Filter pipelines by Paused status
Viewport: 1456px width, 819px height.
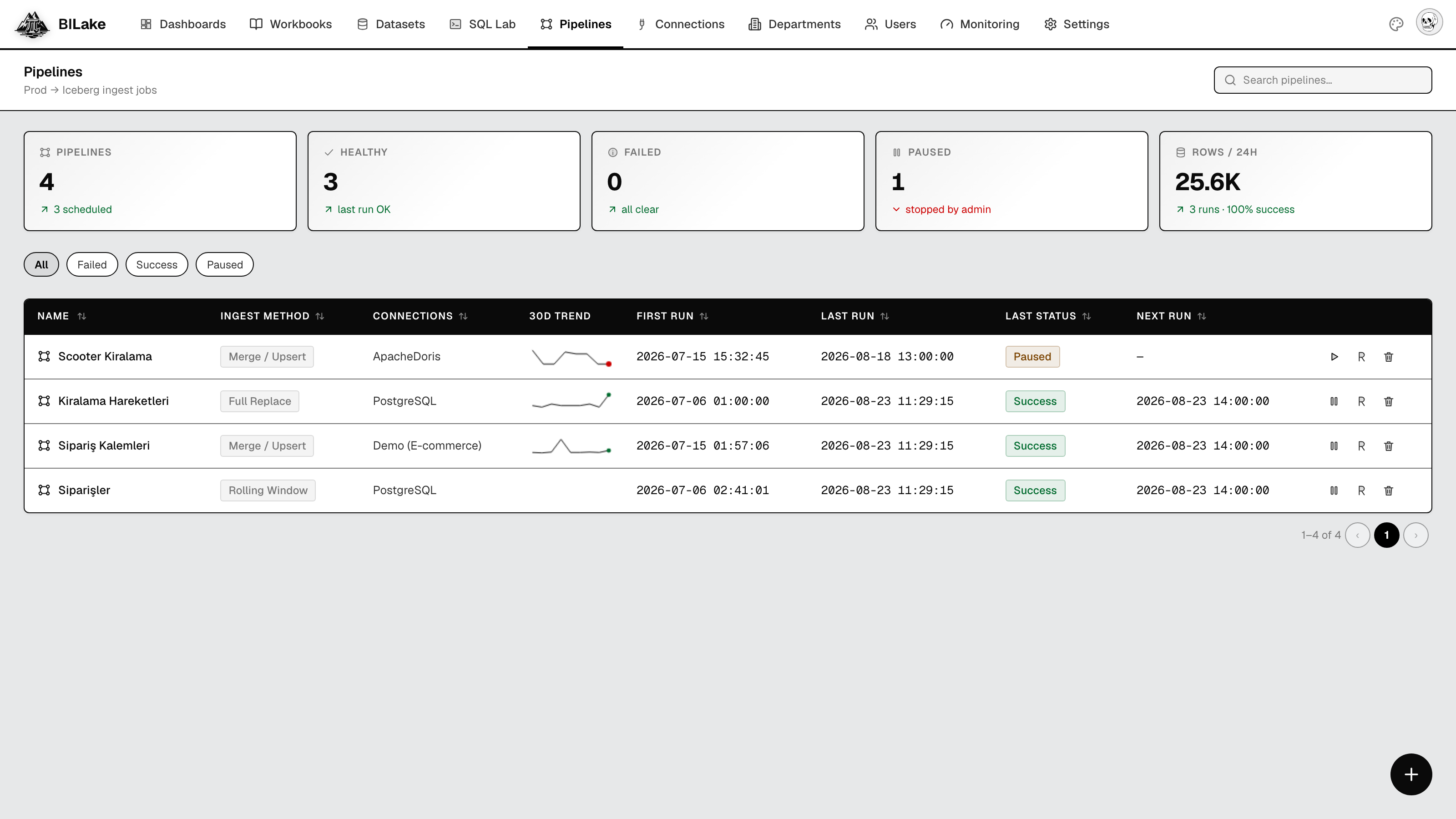click(224, 264)
